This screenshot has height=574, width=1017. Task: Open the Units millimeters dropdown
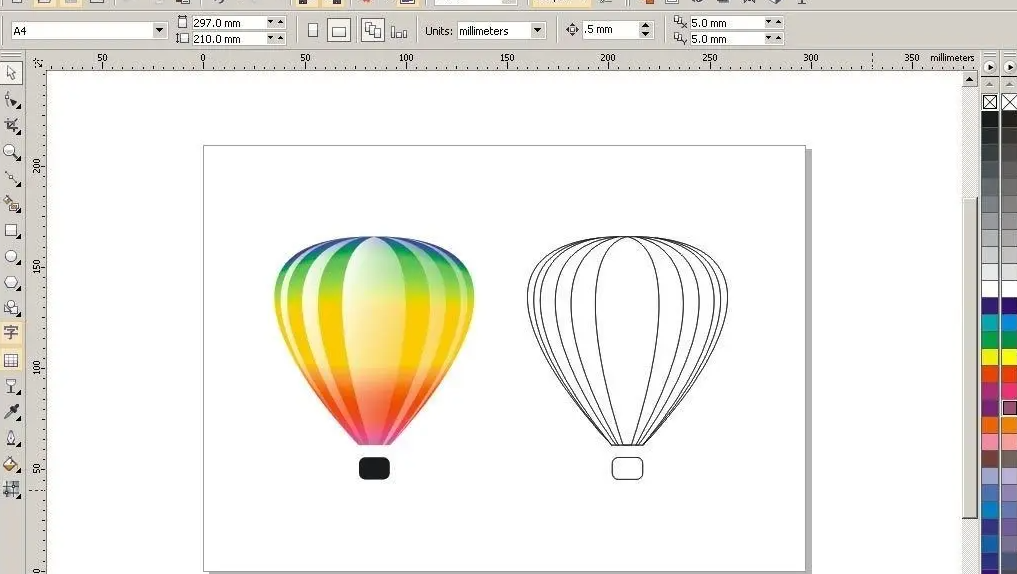(537, 30)
